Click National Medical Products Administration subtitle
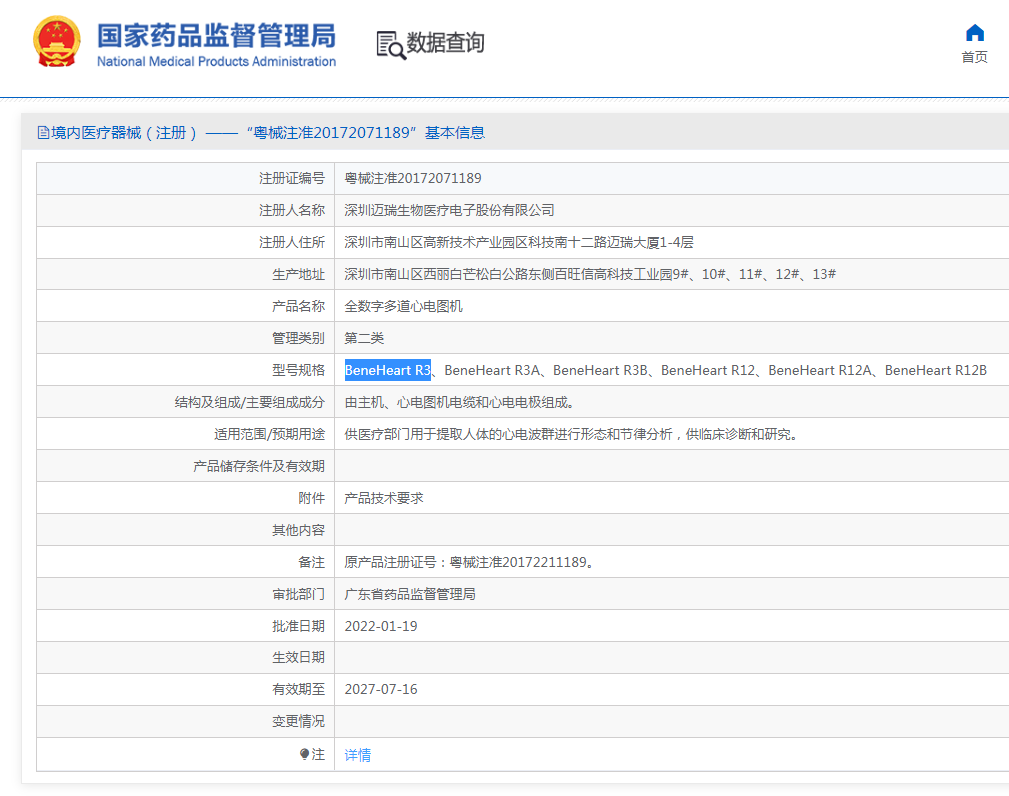The width and height of the screenshot is (1009, 796). pyautogui.click(x=216, y=61)
